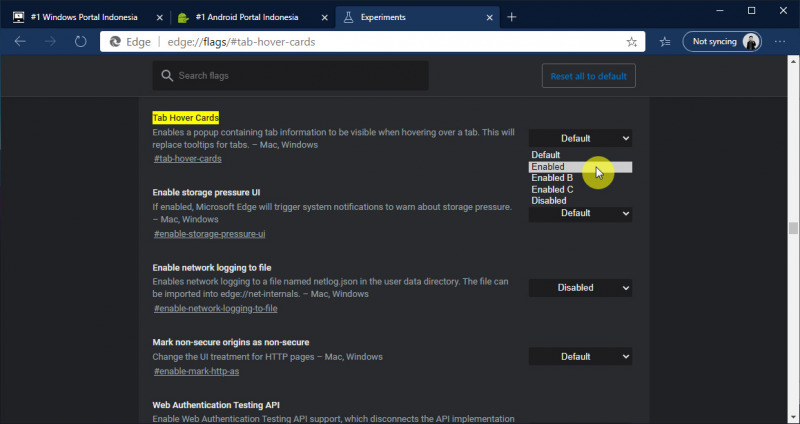Open the Favorites list icon

(665, 42)
